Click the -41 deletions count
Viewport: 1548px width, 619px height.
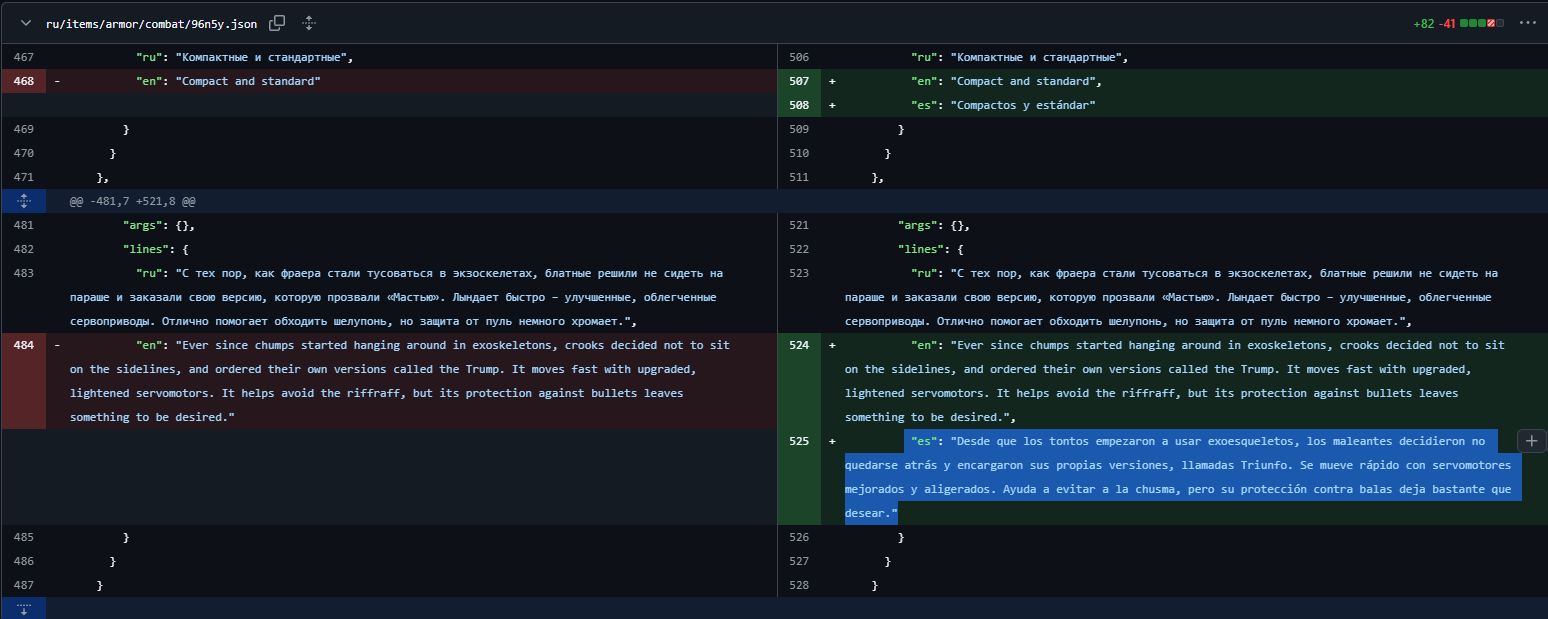click(1447, 23)
